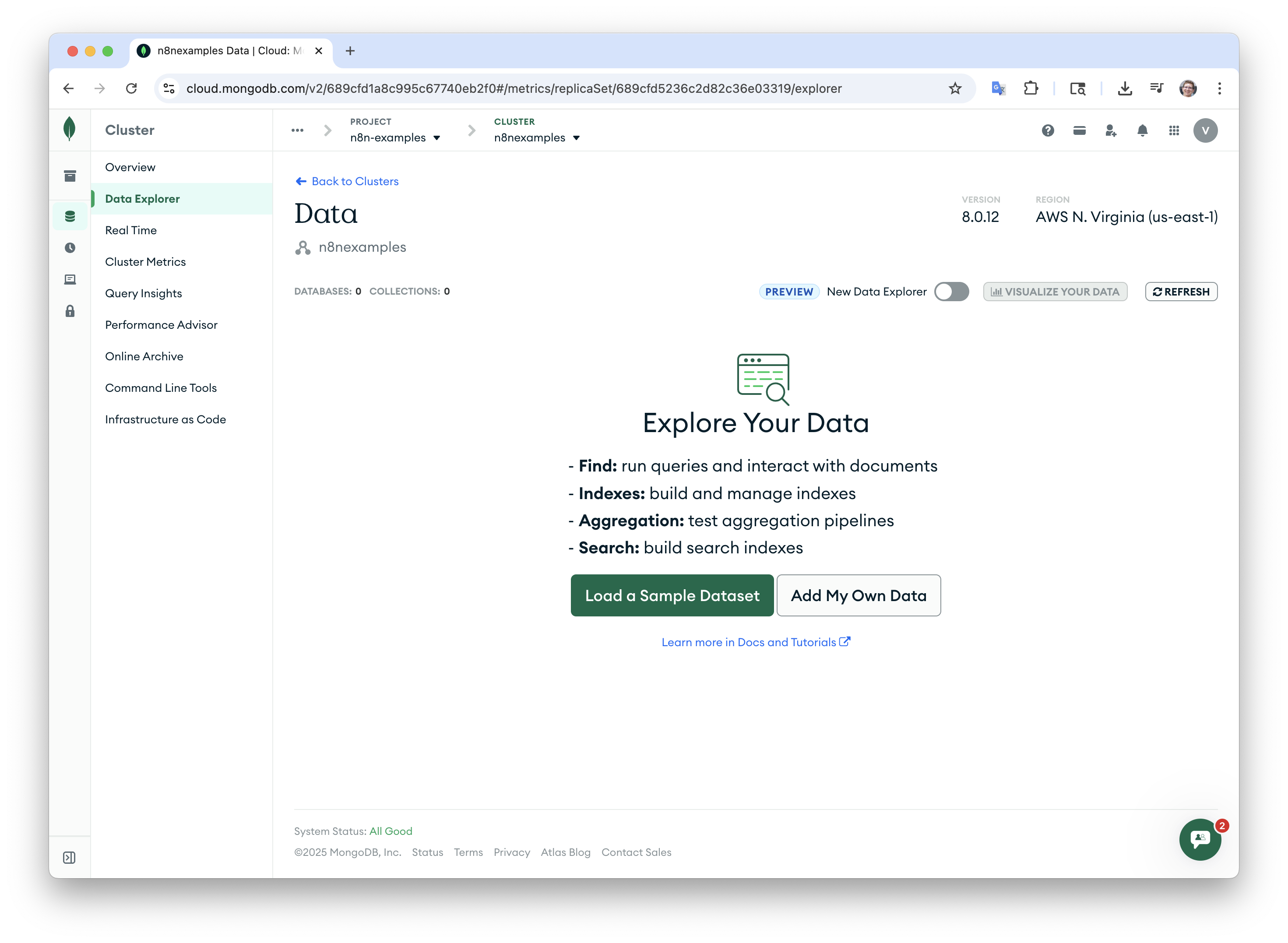1288x943 pixels.
Task: Expand the breadcrumb ellipsis menu
Action: (x=297, y=131)
